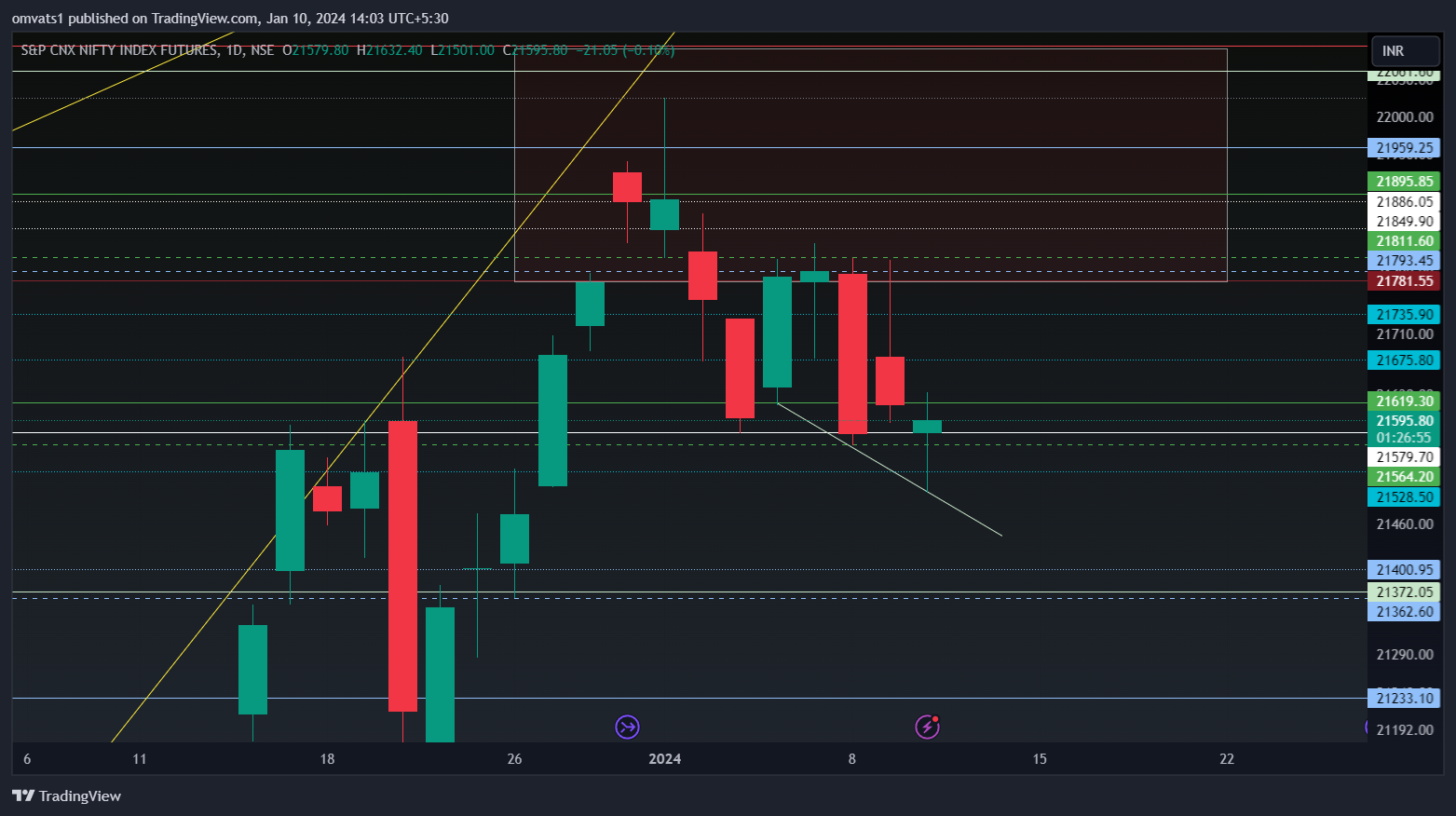Click the low value L21501.00
The image size is (1456, 816).
[462, 50]
